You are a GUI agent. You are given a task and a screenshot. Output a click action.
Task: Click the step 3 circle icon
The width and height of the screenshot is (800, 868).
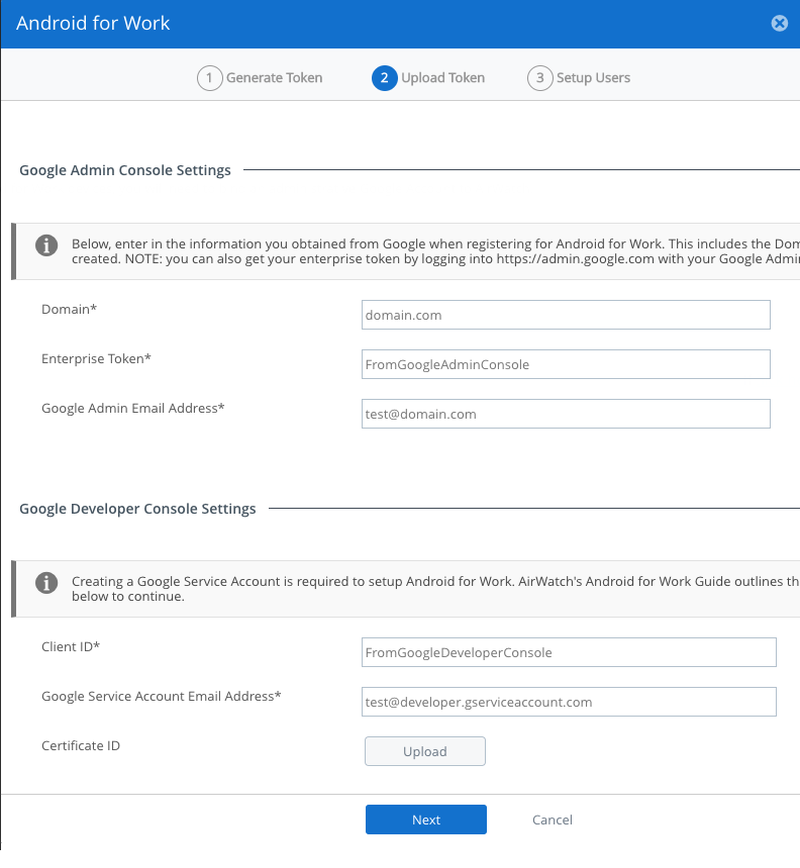coord(540,78)
